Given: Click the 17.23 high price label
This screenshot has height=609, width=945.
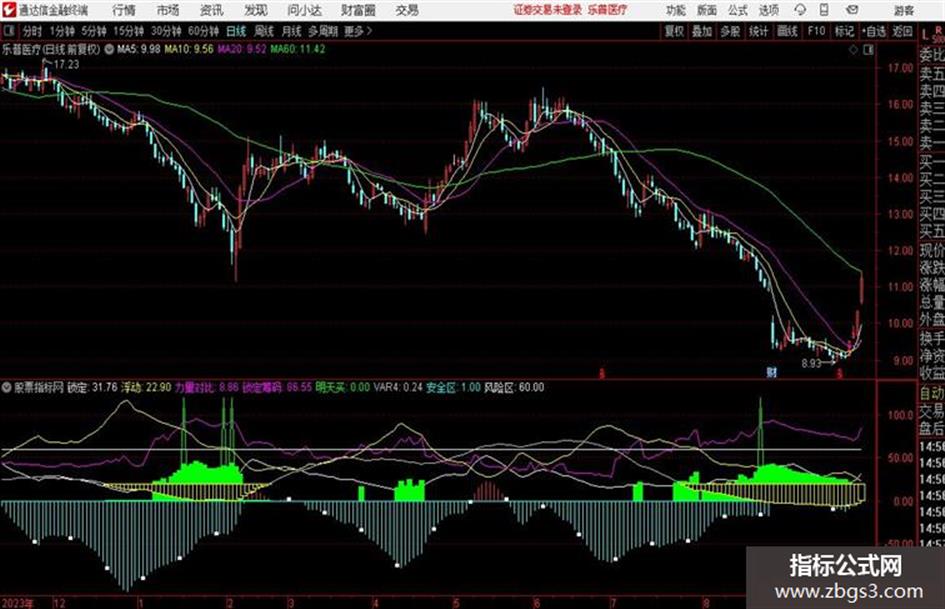Looking at the screenshot, I should 66,65.
